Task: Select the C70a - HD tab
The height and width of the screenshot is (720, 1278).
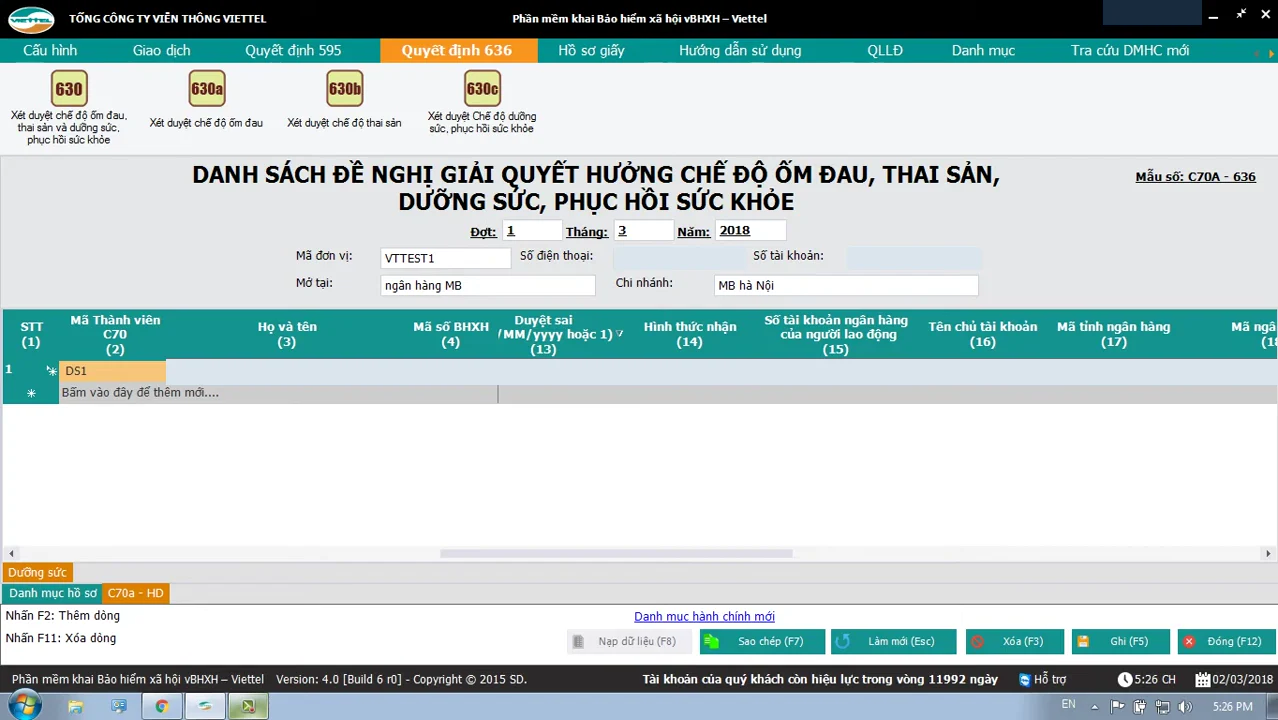Action: click(x=136, y=593)
